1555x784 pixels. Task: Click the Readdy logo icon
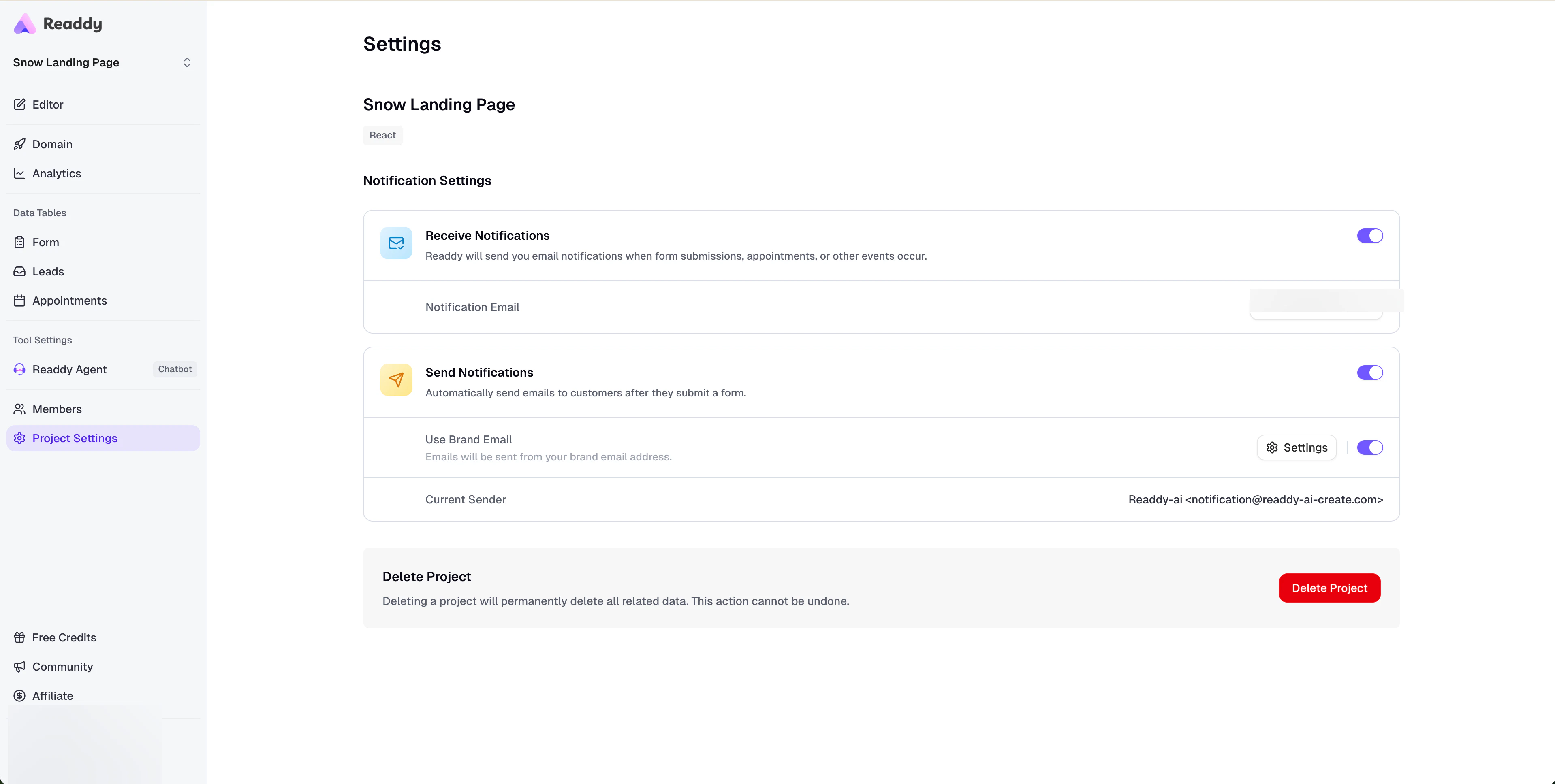pyautogui.click(x=25, y=23)
